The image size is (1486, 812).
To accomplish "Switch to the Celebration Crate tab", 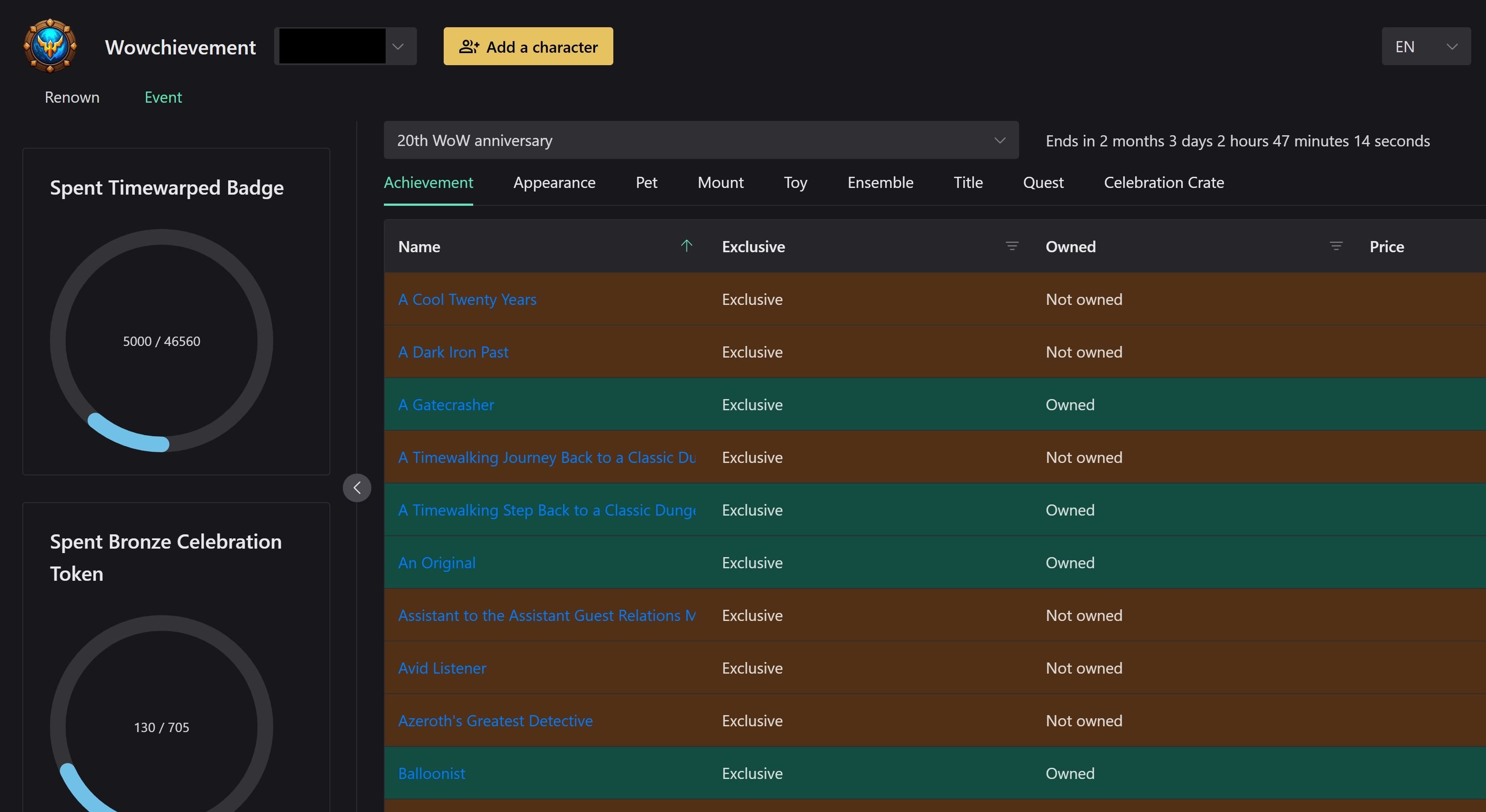I will [x=1164, y=183].
